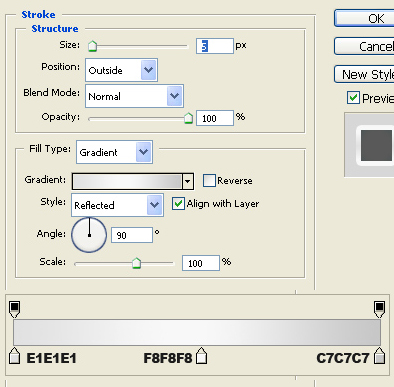Expand the gradient picker arrow

point(188,181)
